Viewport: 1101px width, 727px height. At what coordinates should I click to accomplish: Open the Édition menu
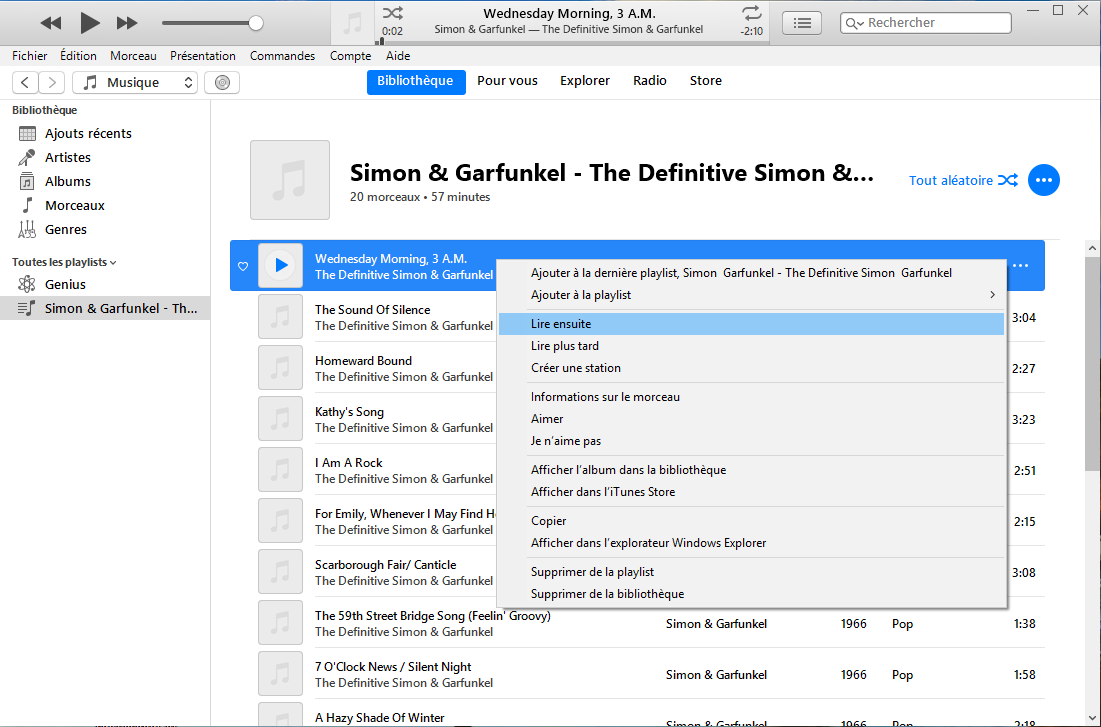[x=78, y=55]
